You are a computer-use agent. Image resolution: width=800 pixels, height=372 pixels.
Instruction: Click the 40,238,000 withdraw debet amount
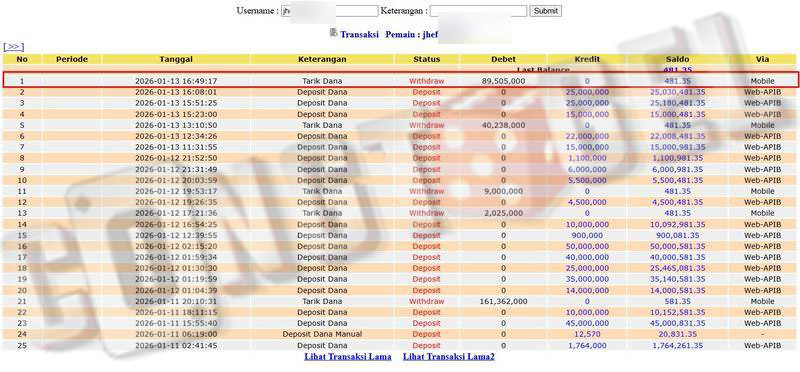[x=503, y=125]
